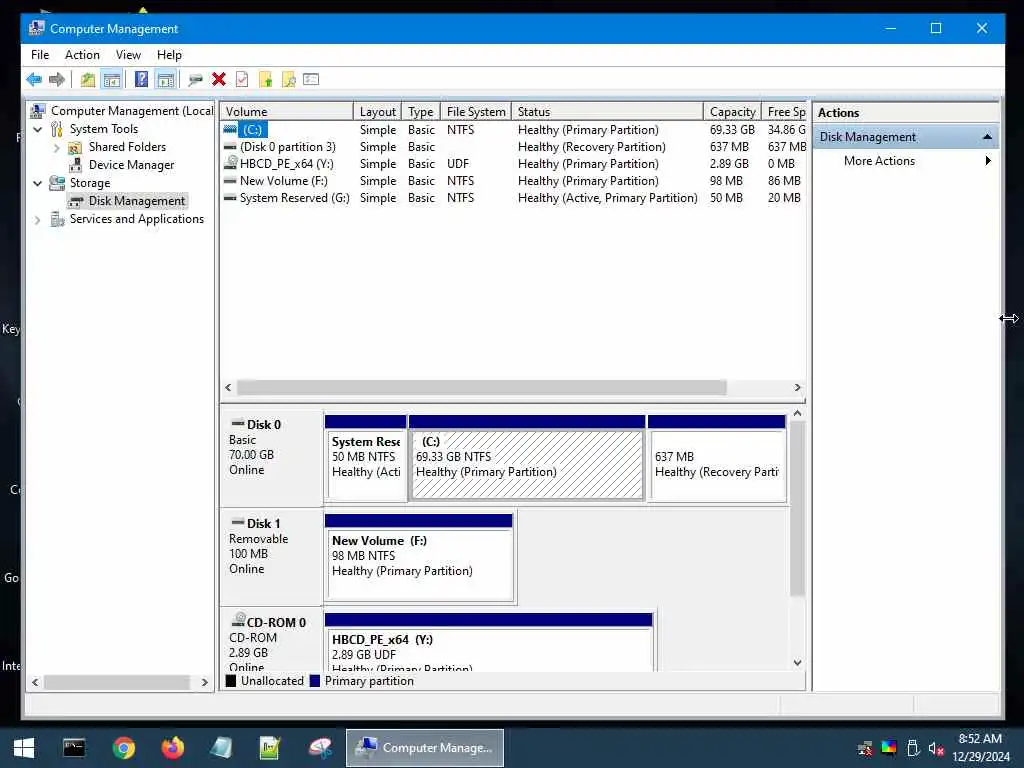Select the (Disk 0 partition 3) row
The image size is (1024, 768).
click(513, 147)
